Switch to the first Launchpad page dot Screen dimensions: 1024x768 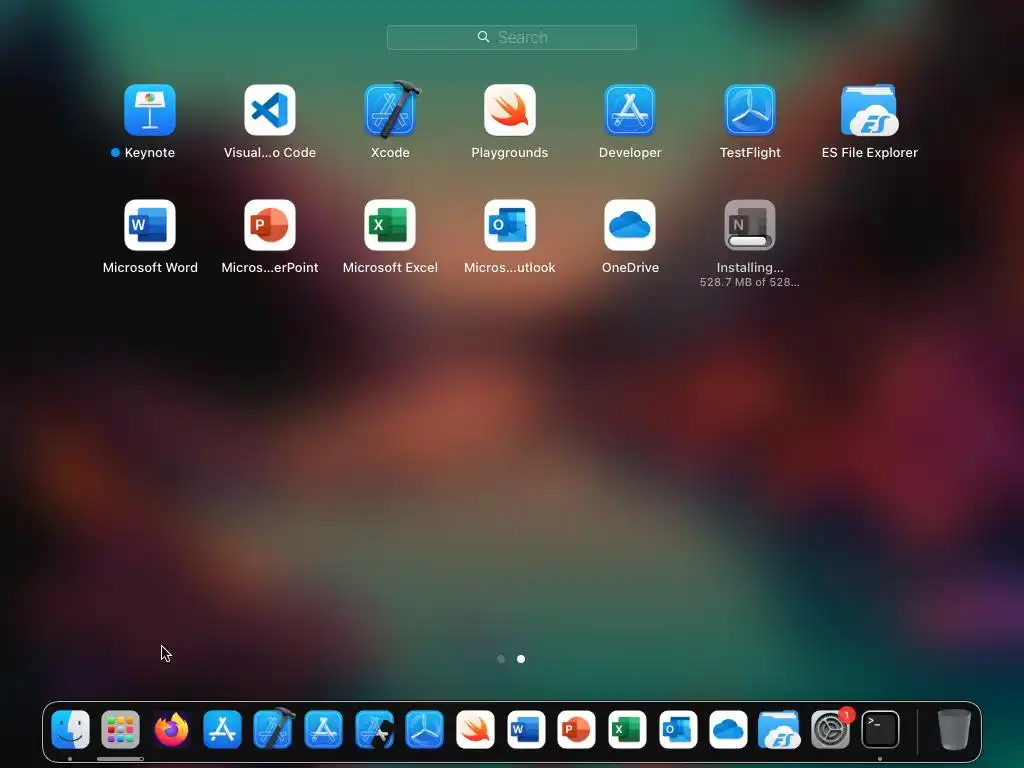pos(501,659)
